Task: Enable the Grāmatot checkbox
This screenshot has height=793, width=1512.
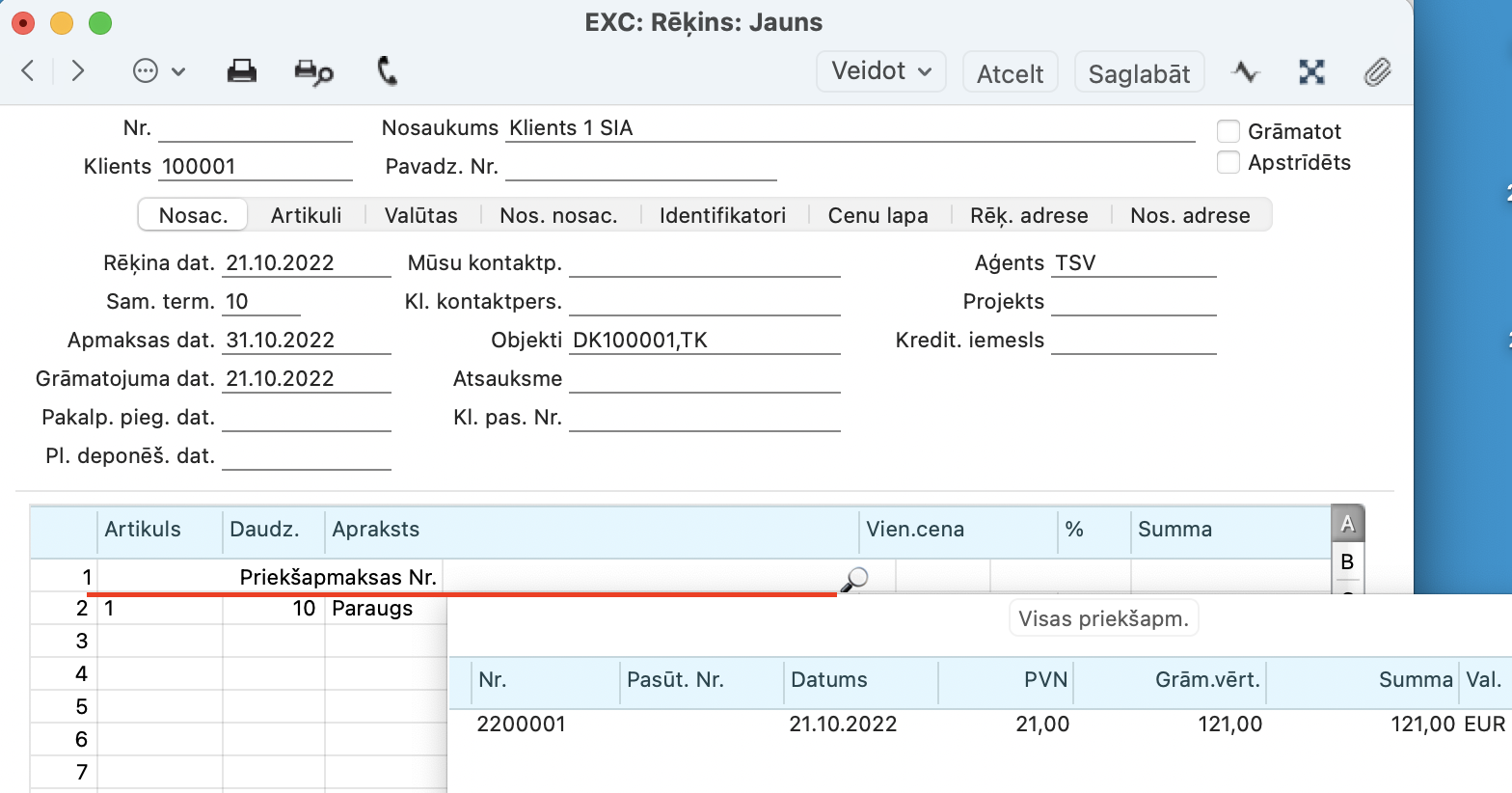Action: 1228,131
